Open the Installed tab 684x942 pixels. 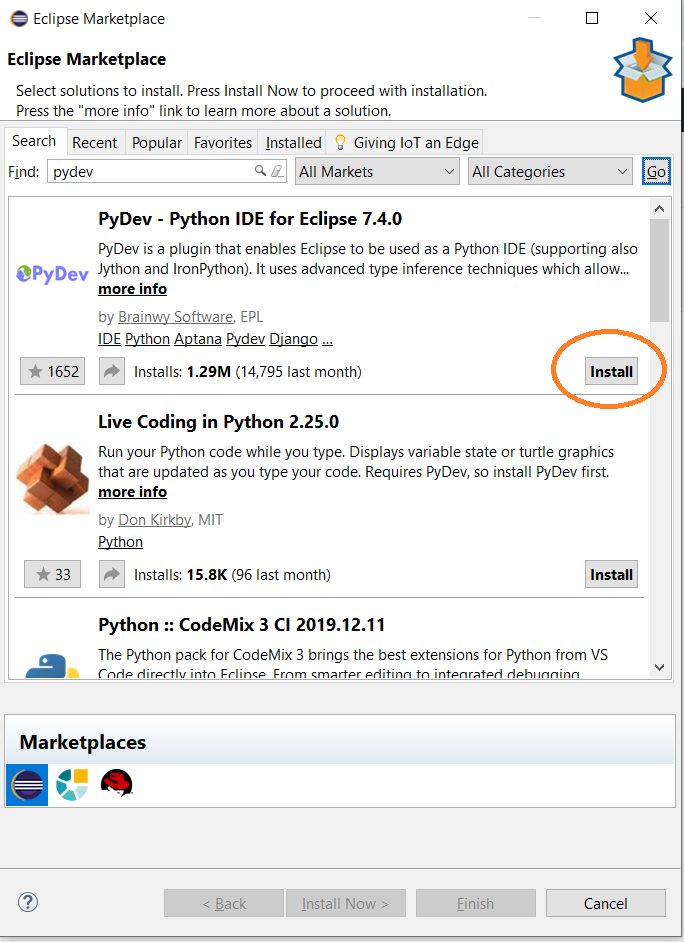coord(293,143)
